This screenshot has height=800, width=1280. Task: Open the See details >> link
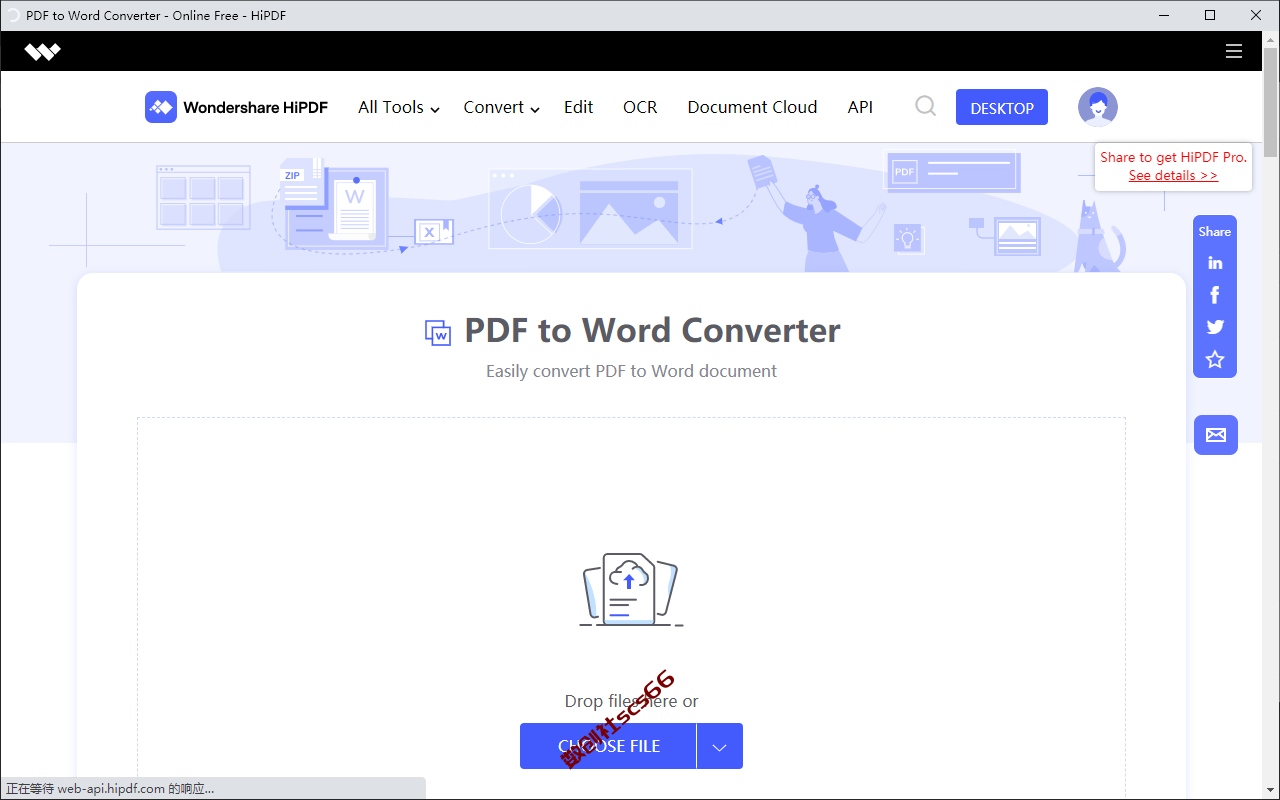[1173, 175]
